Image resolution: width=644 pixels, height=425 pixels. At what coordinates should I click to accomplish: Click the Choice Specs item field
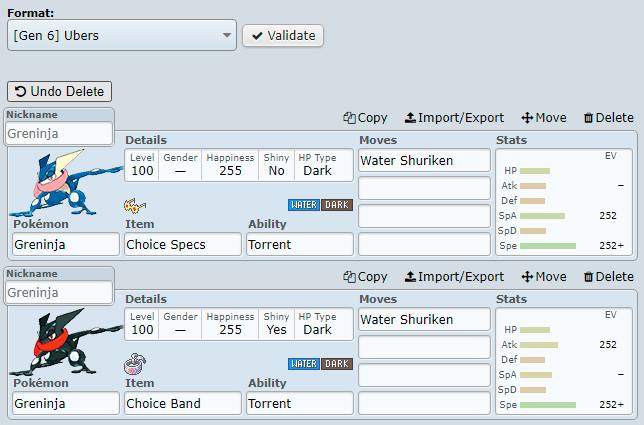click(183, 244)
